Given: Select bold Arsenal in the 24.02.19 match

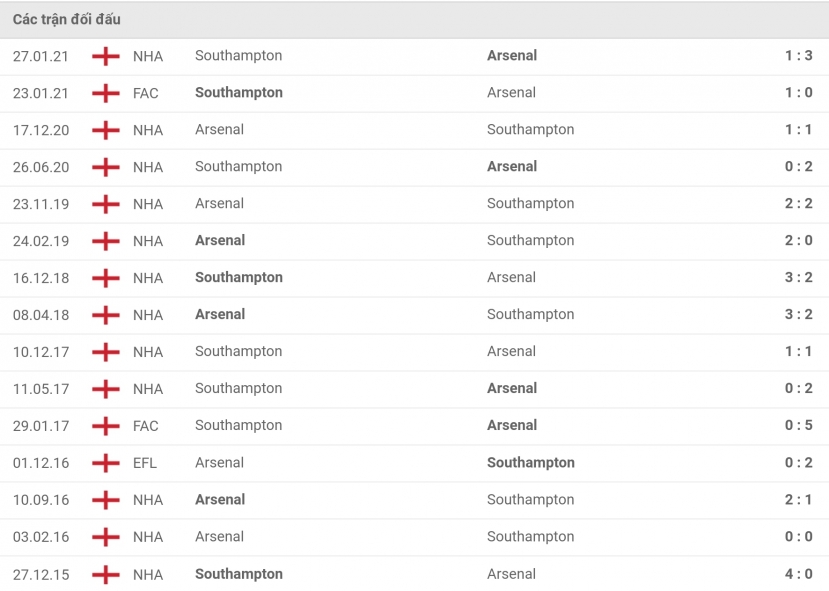Looking at the screenshot, I should [x=220, y=241].
